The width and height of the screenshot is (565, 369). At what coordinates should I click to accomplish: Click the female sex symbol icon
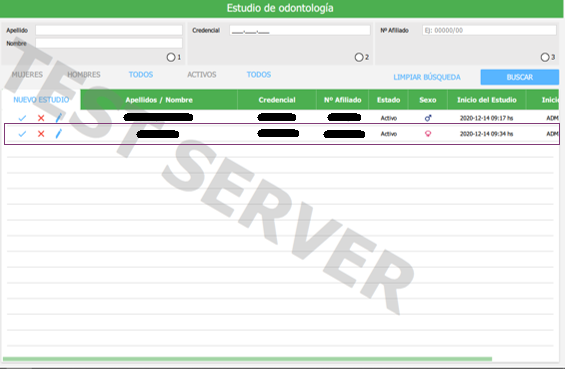(428, 134)
